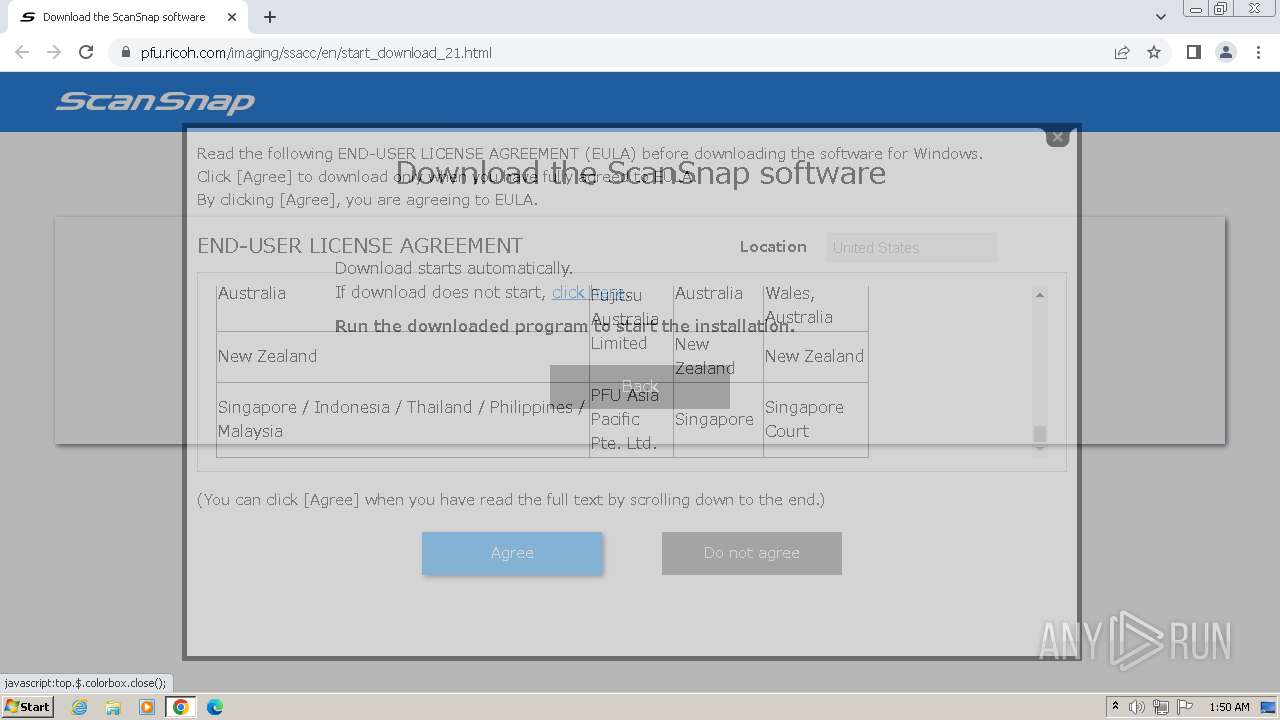This screenshot has height=720, width=1280.
Task: Click the address bar URL
Action: [316, 52]
